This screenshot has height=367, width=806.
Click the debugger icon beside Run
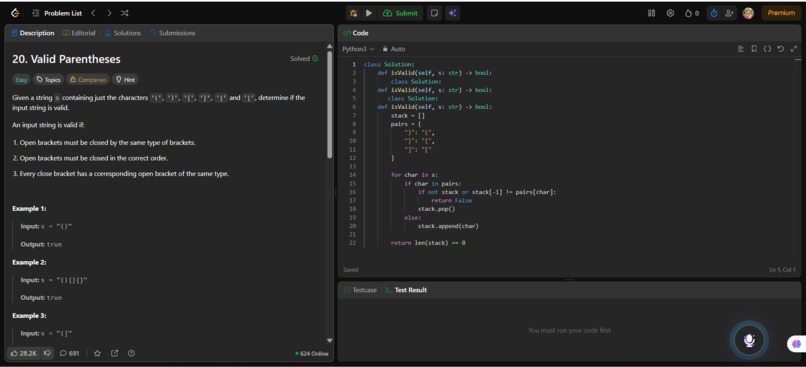click(354, 13)
